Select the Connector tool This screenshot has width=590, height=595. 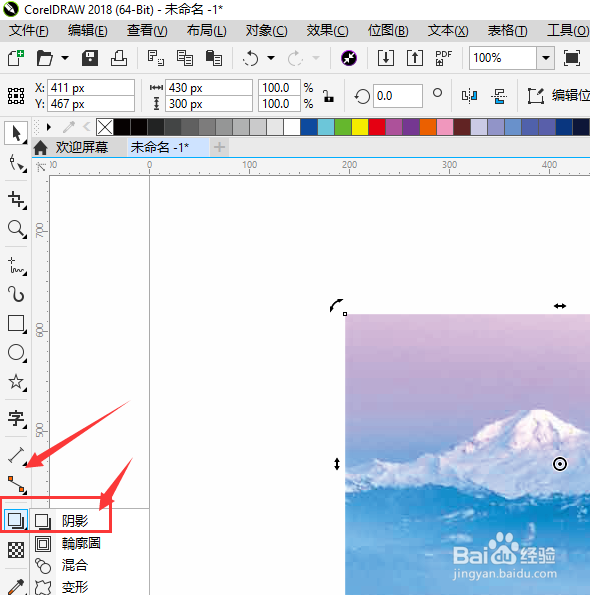(16, 484)
